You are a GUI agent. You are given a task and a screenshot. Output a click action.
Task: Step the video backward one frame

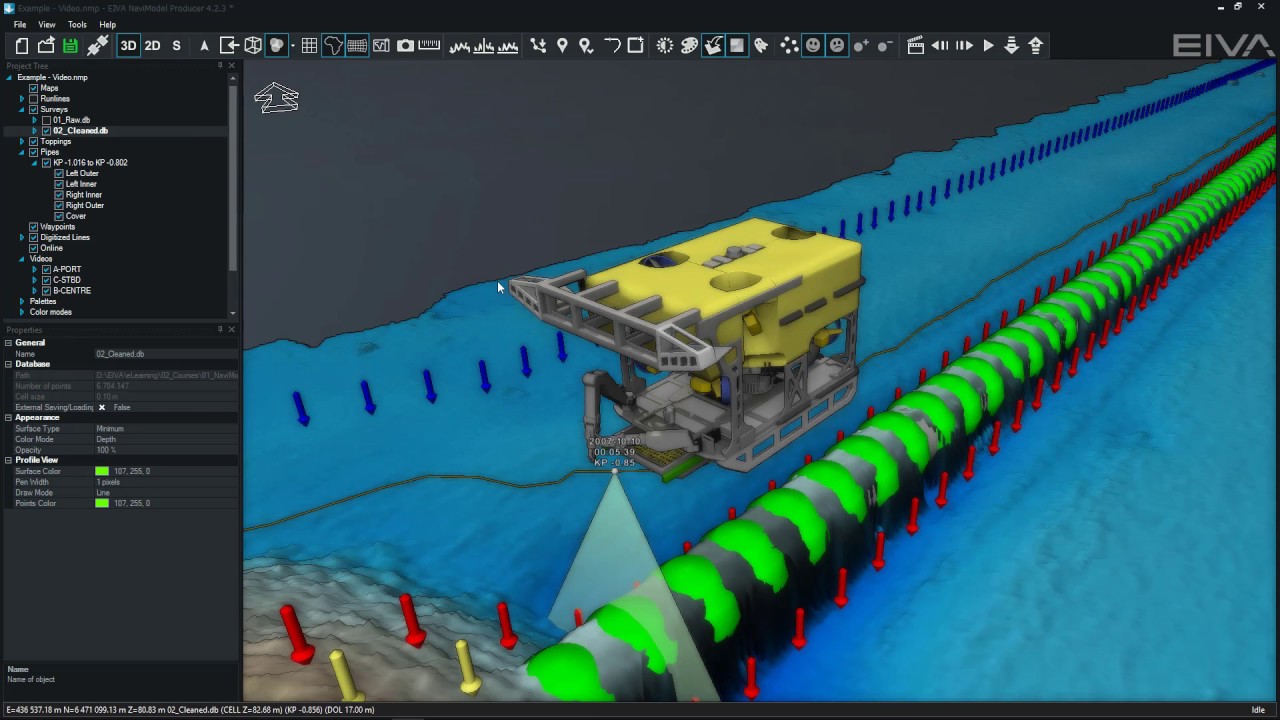[940, 45]
